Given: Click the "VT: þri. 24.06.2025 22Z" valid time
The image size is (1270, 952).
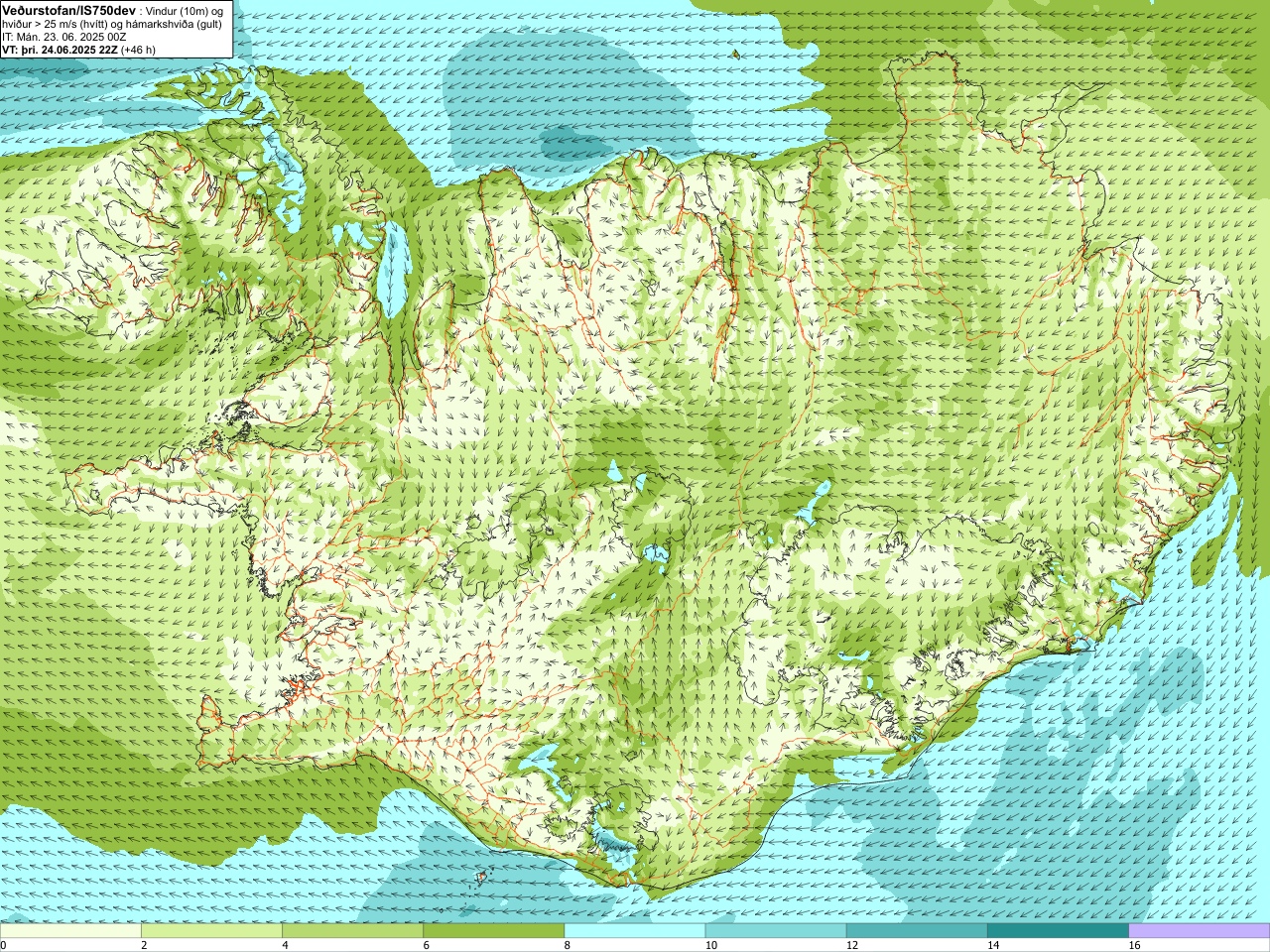Looking at the screenshot, I should [x=60, y=50].
